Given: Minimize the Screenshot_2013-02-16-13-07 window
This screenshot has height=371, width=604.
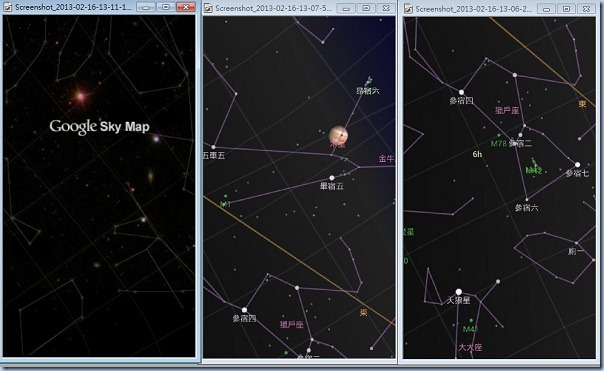Looking at the screenshot, I should [x=346, y=8].
